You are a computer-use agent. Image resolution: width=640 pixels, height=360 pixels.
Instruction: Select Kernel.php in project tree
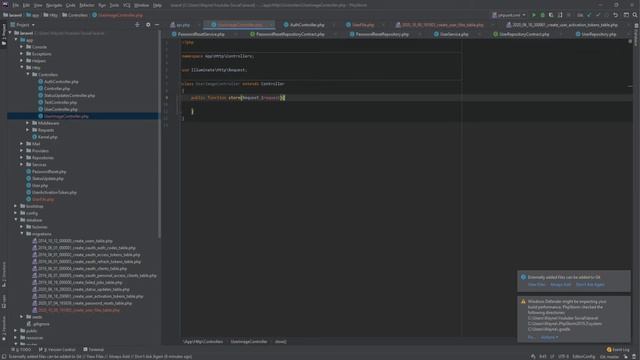[47, 137]
